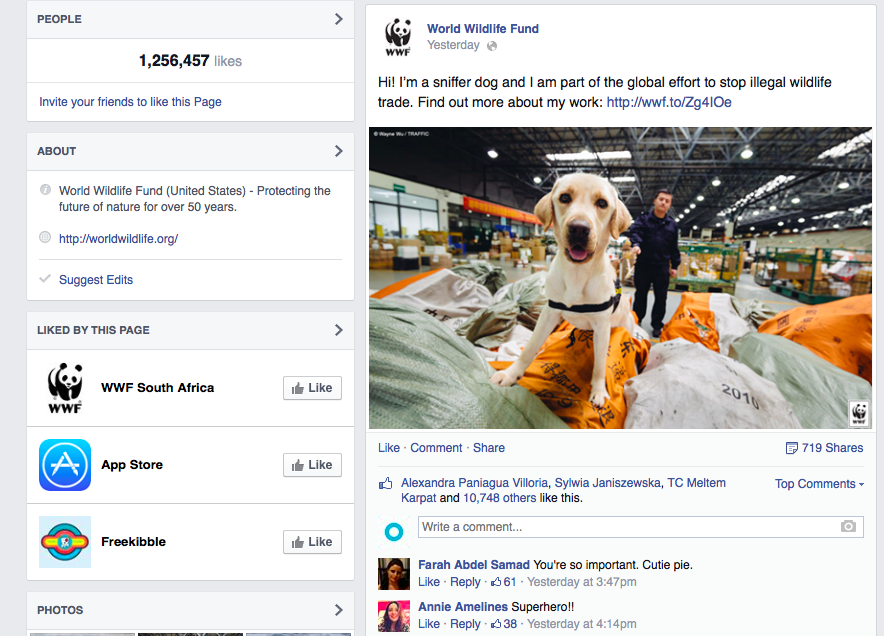884x636 pixels.
Task: Click Invite your friends to like this Page
Action: (x=130, y=102)
